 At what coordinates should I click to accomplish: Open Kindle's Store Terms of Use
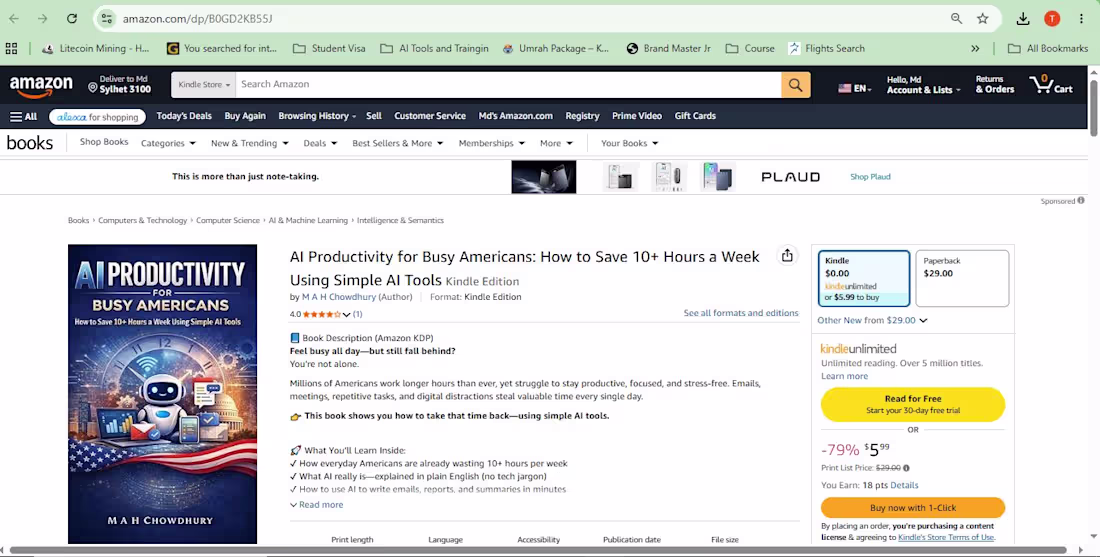946,537
